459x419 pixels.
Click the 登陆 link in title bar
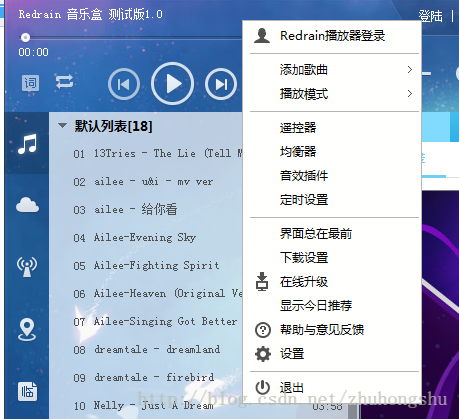click(x=431, y=16)
